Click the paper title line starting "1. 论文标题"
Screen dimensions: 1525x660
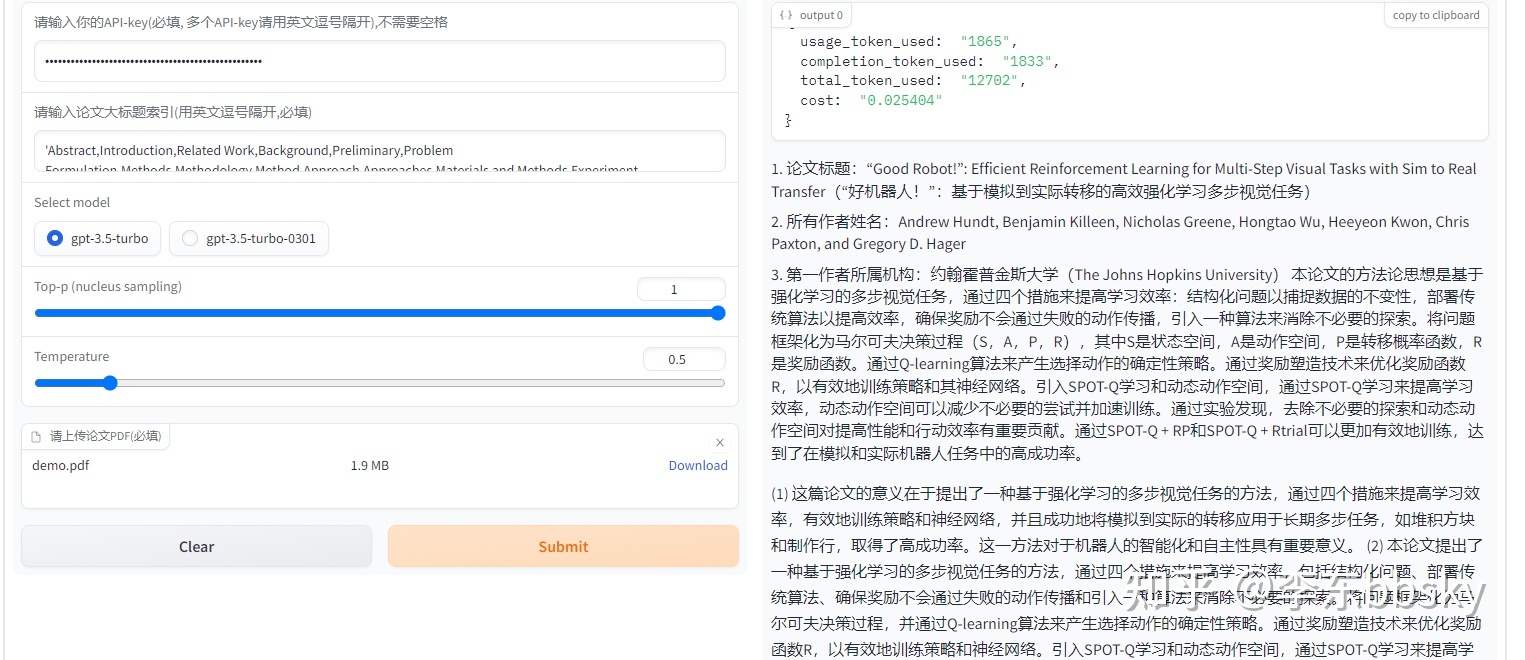pos(1125,180)
